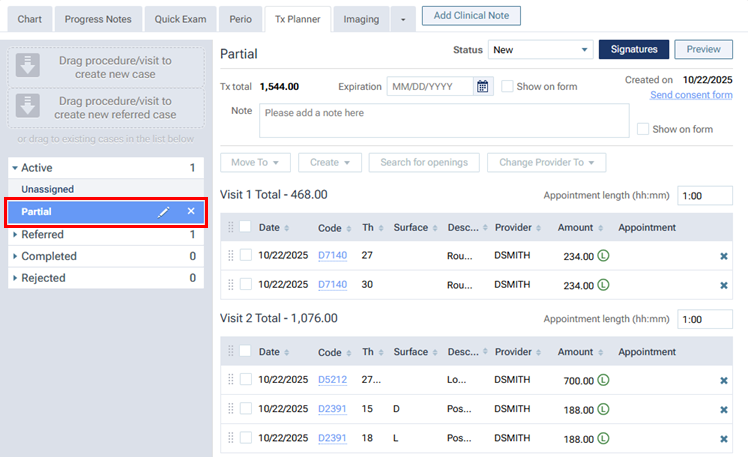Click green status icon on first 234.00 amount
The image size is (748, 457).
pos(604,256)
